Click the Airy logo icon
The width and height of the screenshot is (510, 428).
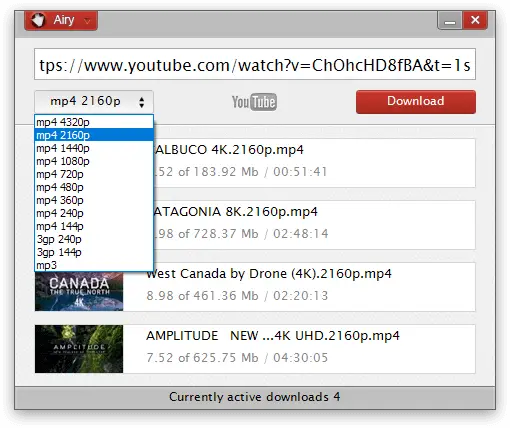point(38,20)
